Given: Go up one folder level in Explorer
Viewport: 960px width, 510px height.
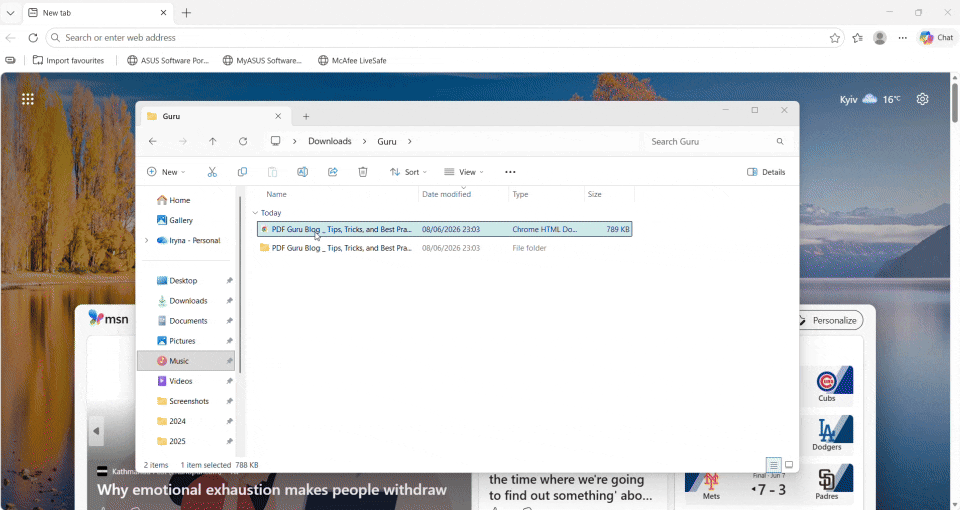Looking at the screenshot, I should click(x=212, y=141).
